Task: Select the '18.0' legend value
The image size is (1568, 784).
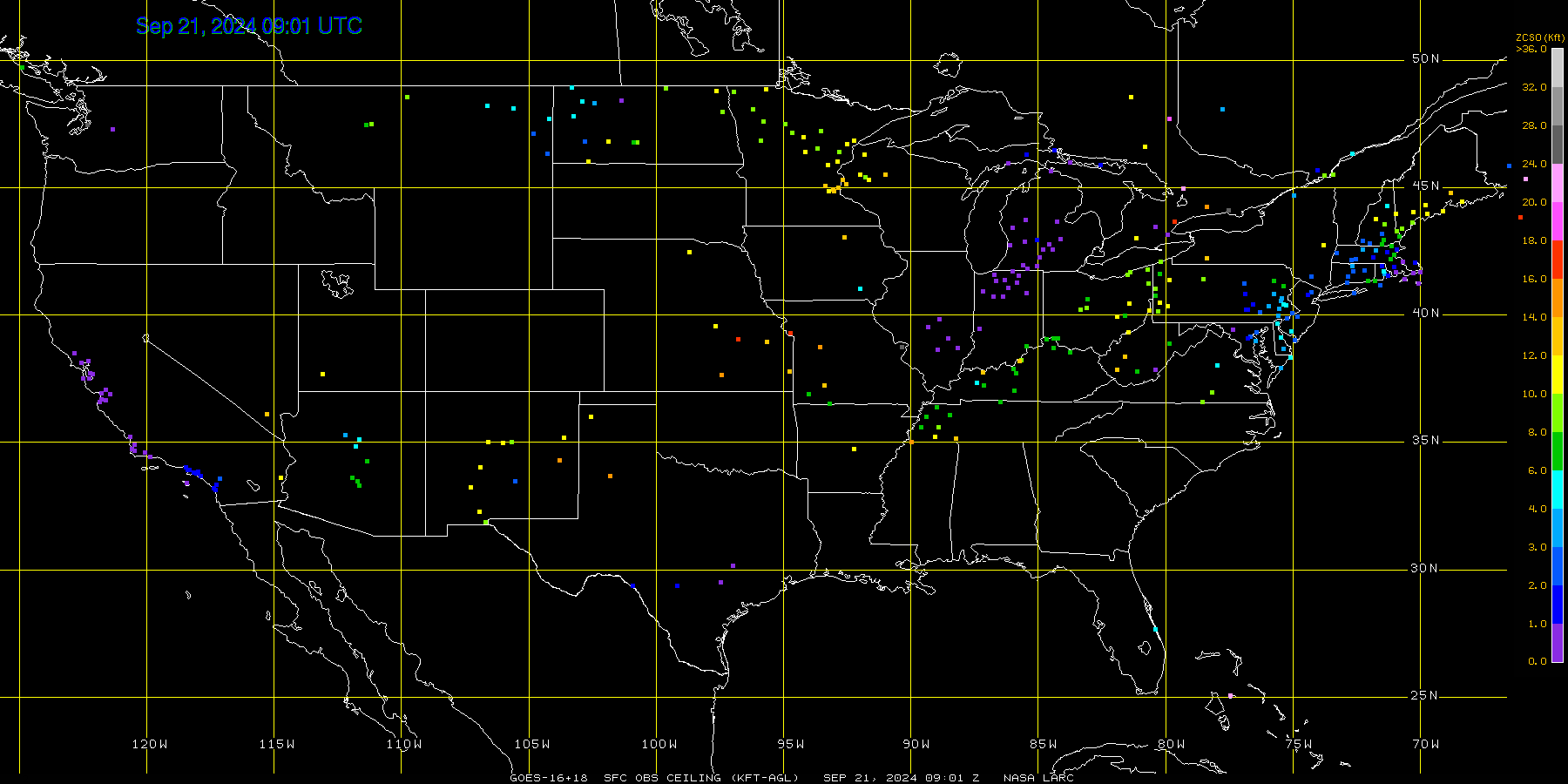Action: [1535, 240]
